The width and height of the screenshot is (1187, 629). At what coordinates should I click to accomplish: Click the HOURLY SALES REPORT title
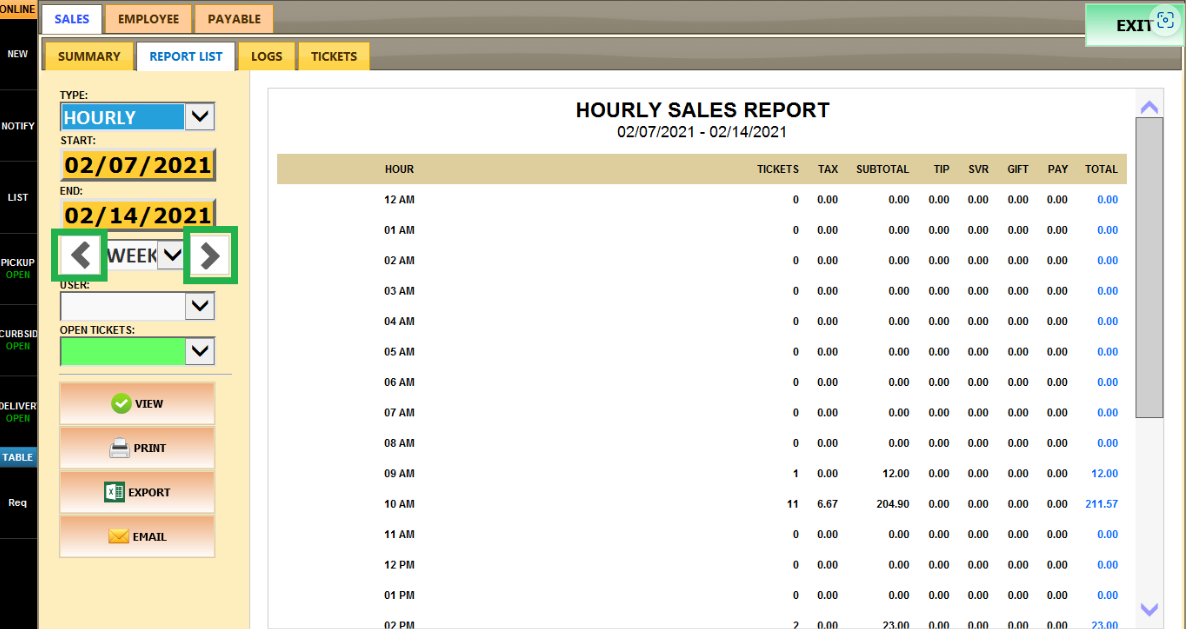(x=703, y=111)
